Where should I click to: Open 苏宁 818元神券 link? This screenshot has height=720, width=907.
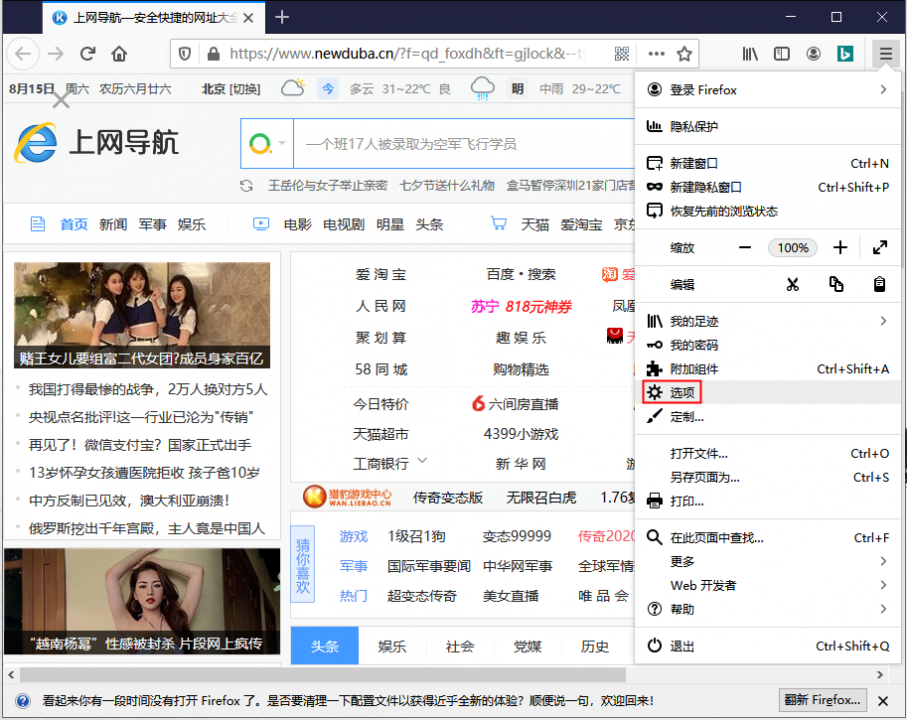[521, 307]
